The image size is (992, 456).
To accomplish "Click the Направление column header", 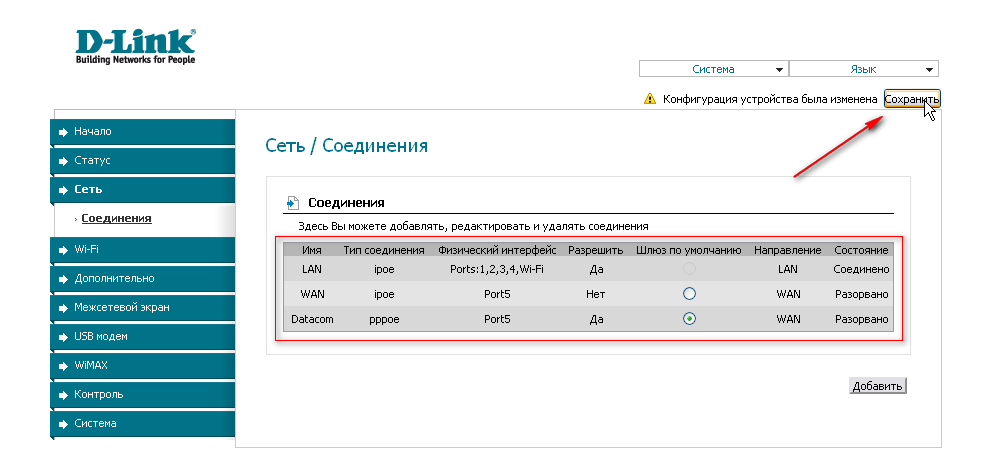I will point(788,250).
